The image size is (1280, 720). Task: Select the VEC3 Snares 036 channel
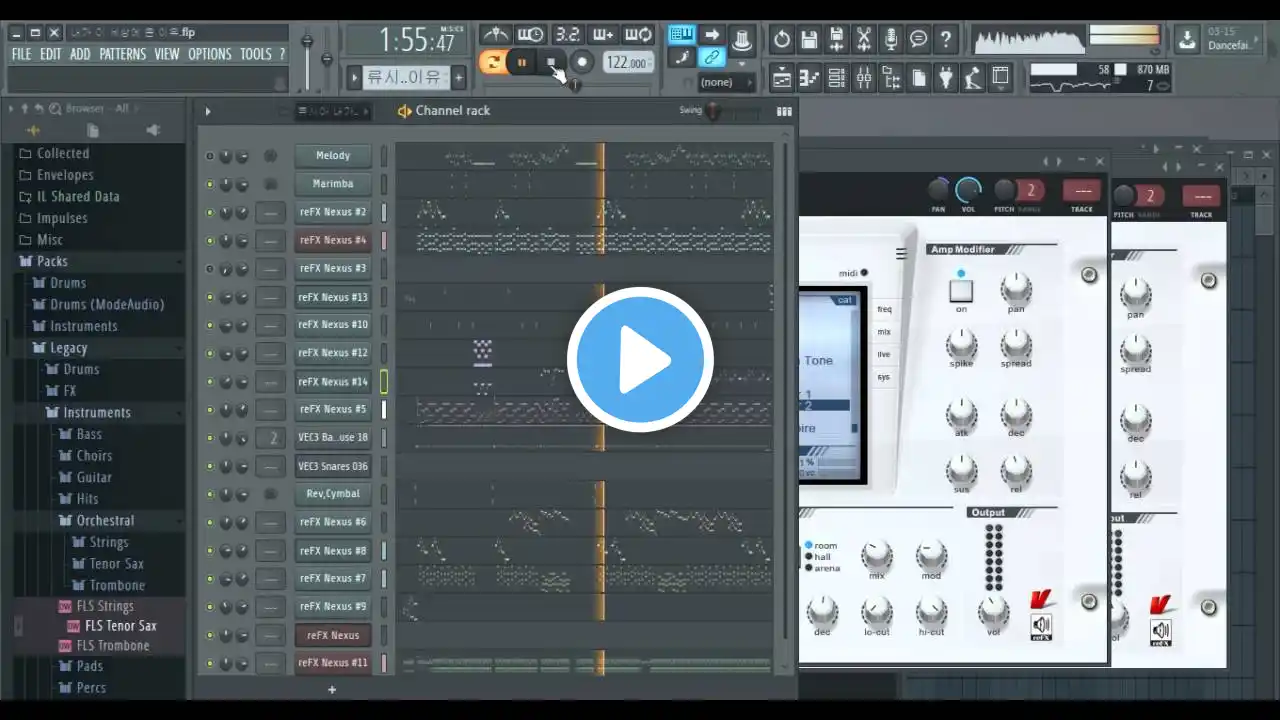(333, 466)
